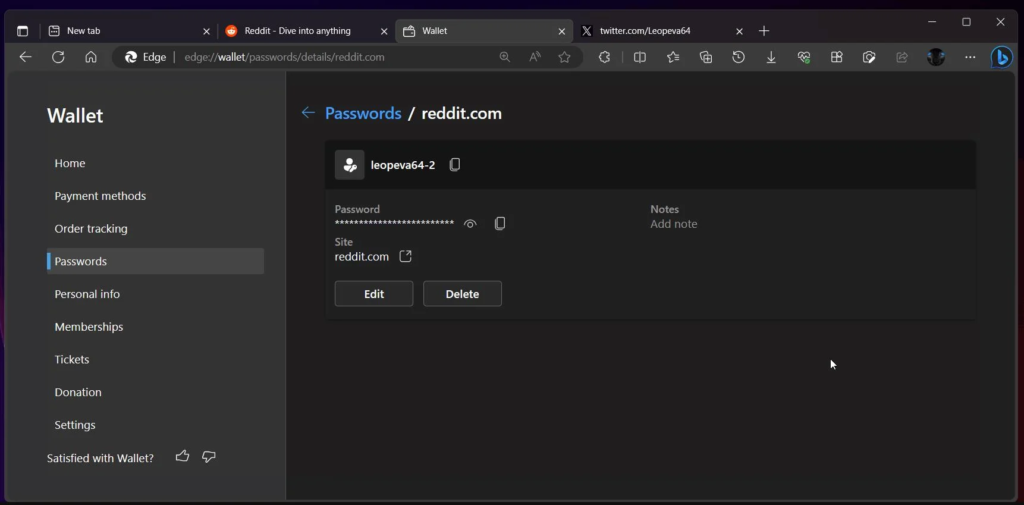The image size is (1024, 505).
Task: Reveal the hidden reddit.com password
Action: (470, 224)
